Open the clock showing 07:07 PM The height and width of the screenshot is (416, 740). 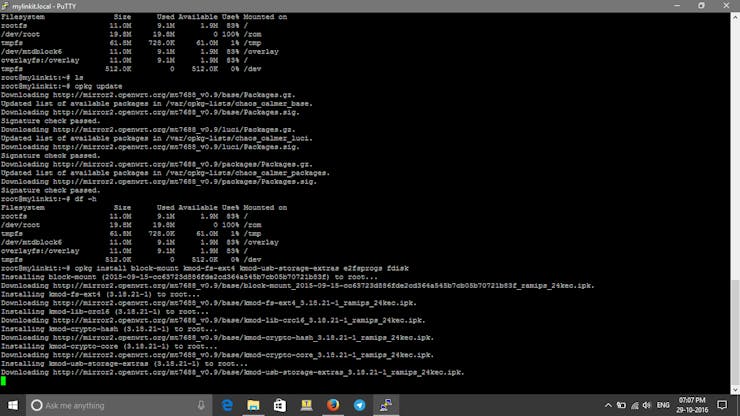[692, 405]
